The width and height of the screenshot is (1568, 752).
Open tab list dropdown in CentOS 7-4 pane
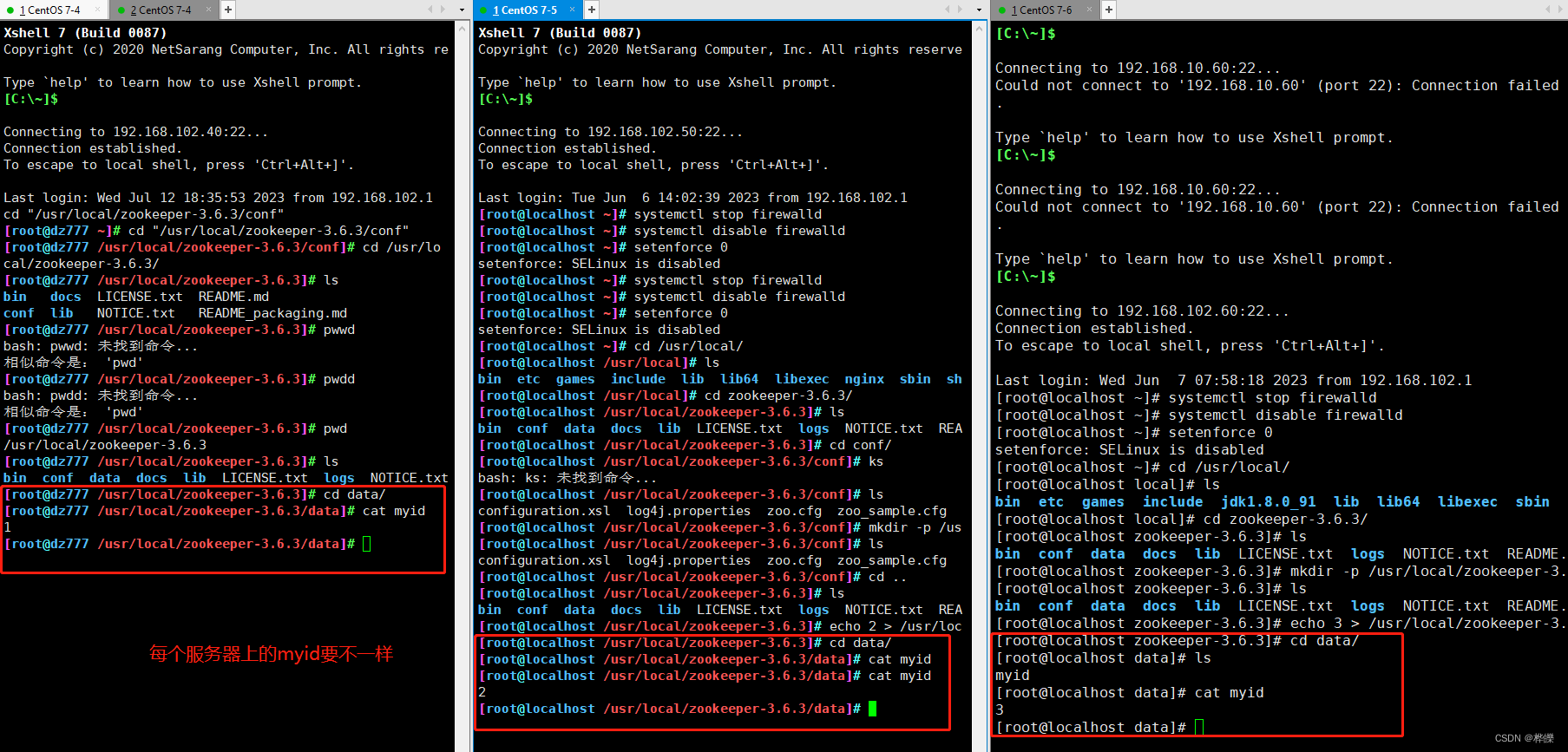pos(462,10)
